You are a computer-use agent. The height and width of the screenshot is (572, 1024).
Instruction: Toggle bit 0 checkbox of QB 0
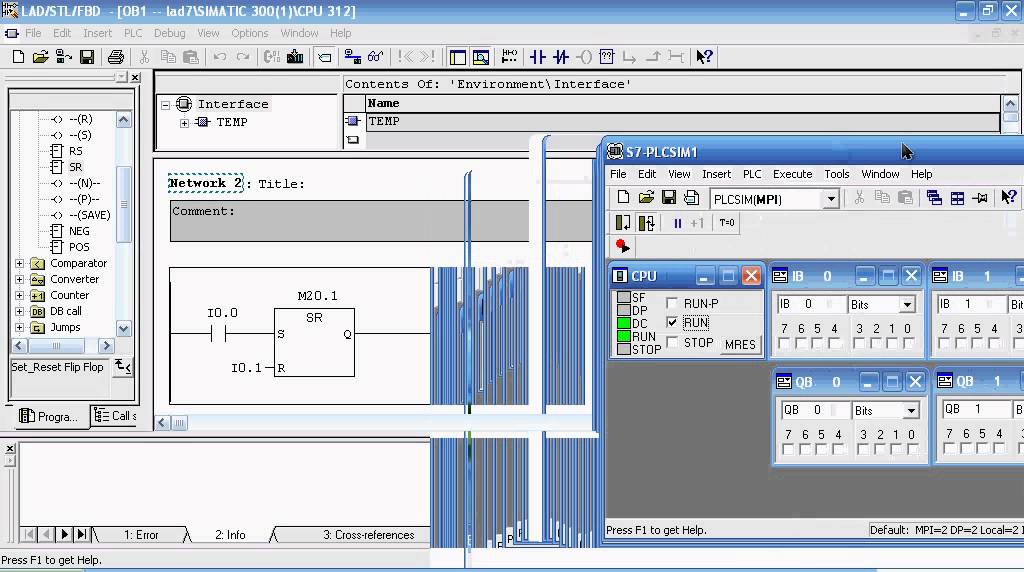pos(912,449)
